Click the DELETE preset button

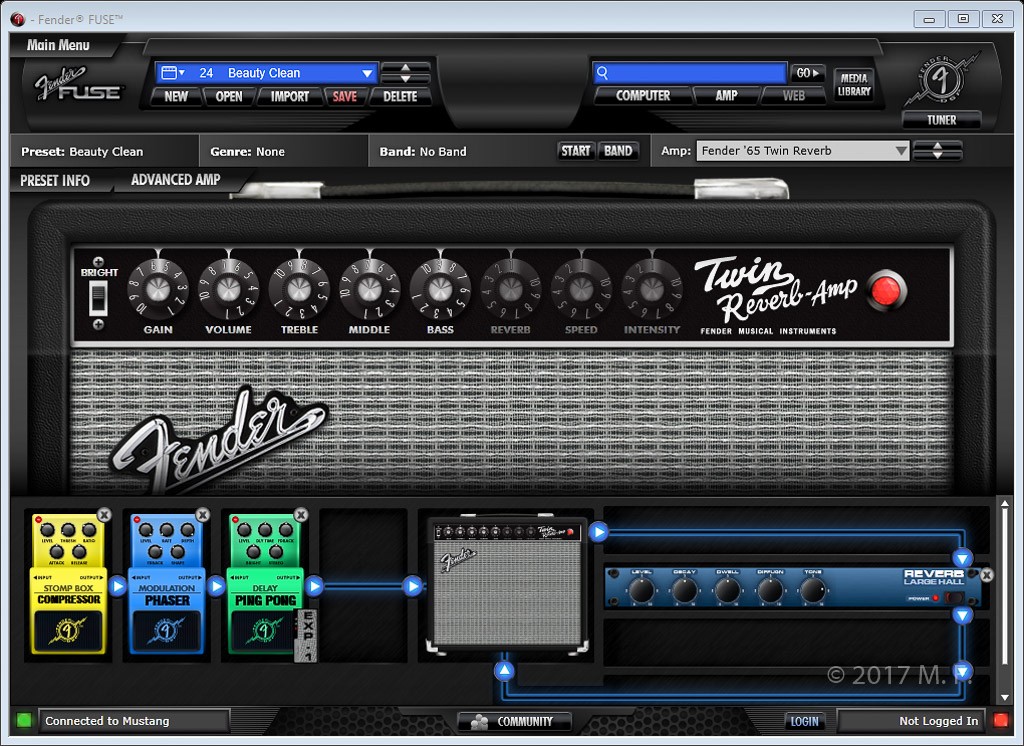(x=400, y=96)
